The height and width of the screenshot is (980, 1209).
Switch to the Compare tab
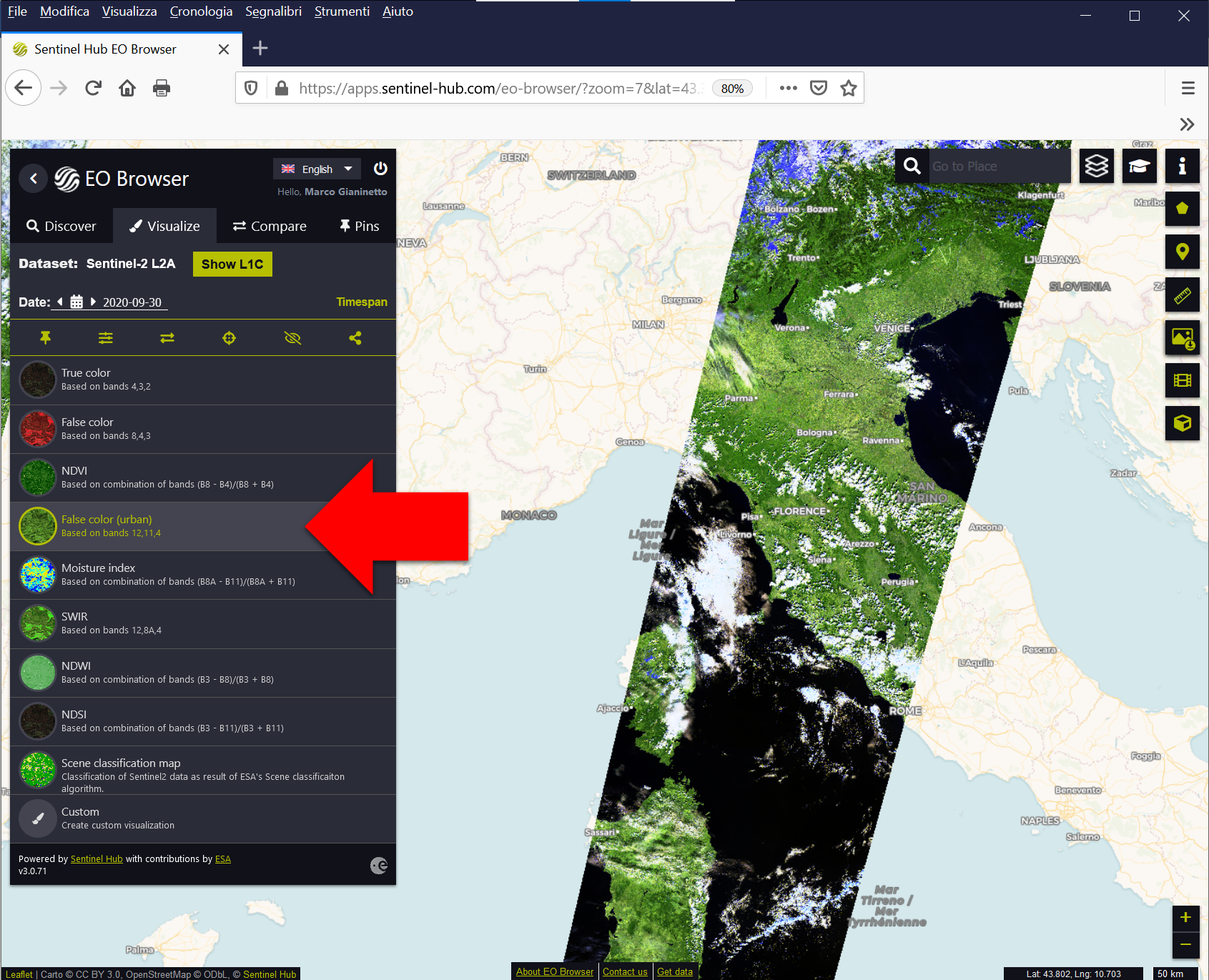(270, 226)
